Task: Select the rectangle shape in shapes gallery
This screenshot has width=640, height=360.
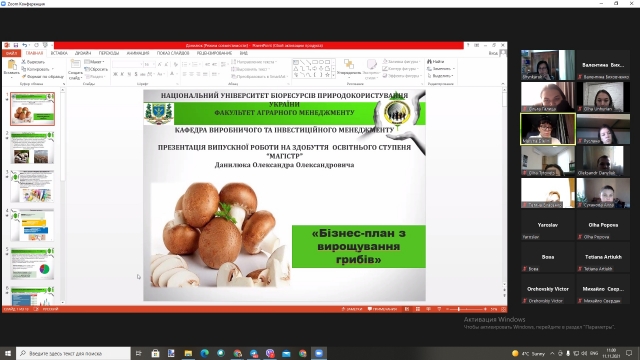Action: (x=314, y=62)
